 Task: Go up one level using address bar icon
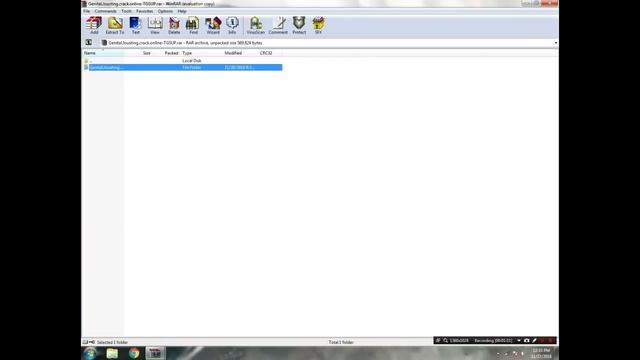pyautogui.click(x=89, y=42)
